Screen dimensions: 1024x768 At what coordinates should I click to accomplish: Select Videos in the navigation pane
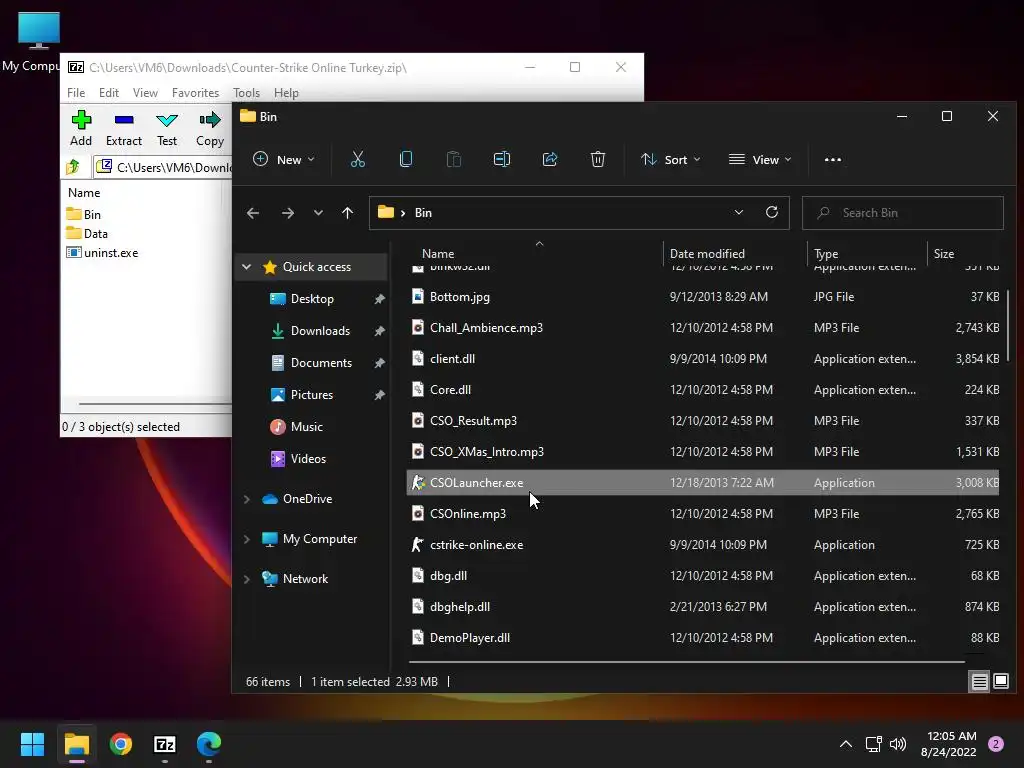coord(308,458)
